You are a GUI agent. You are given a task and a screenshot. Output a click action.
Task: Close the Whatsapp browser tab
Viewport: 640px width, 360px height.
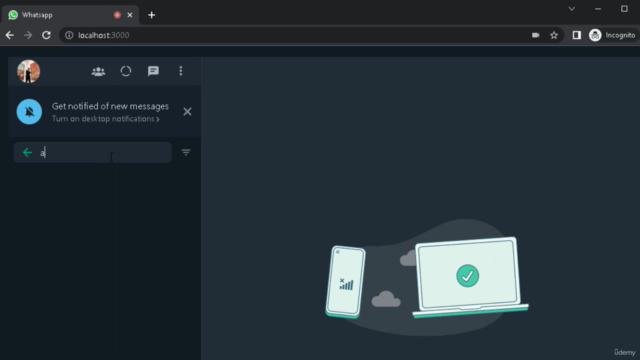pos(130,15)
